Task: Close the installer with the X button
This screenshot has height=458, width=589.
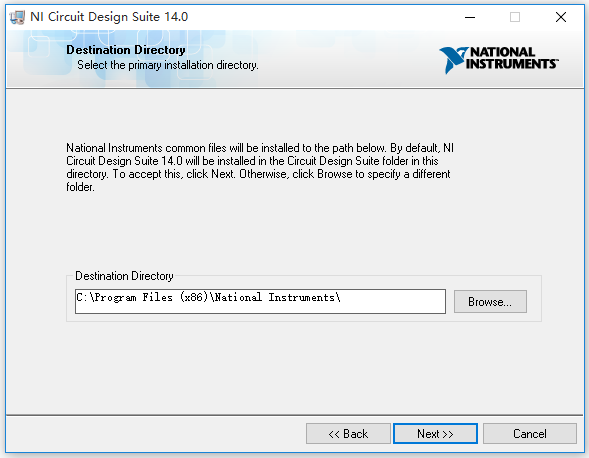Action: (561, 17)
